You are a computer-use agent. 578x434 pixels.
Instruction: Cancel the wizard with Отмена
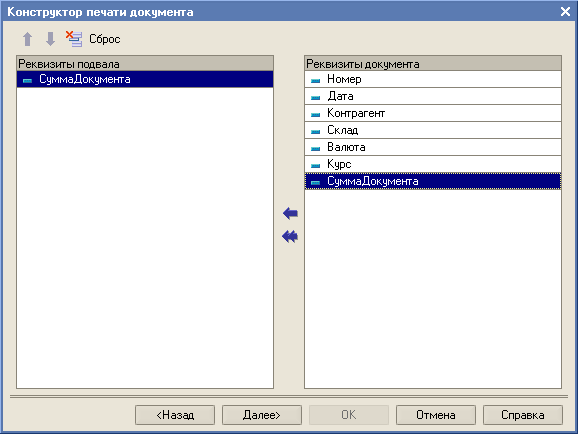tap(436, 415)
